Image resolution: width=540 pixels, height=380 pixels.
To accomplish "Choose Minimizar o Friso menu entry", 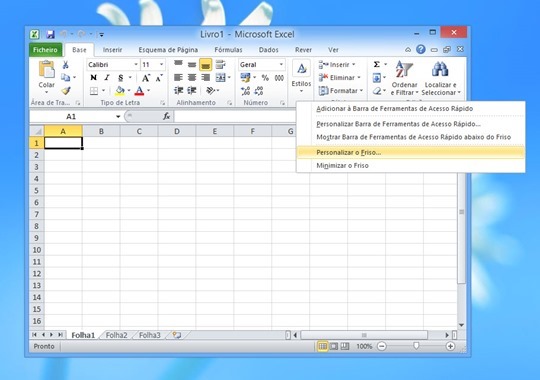I will (411, 165).
